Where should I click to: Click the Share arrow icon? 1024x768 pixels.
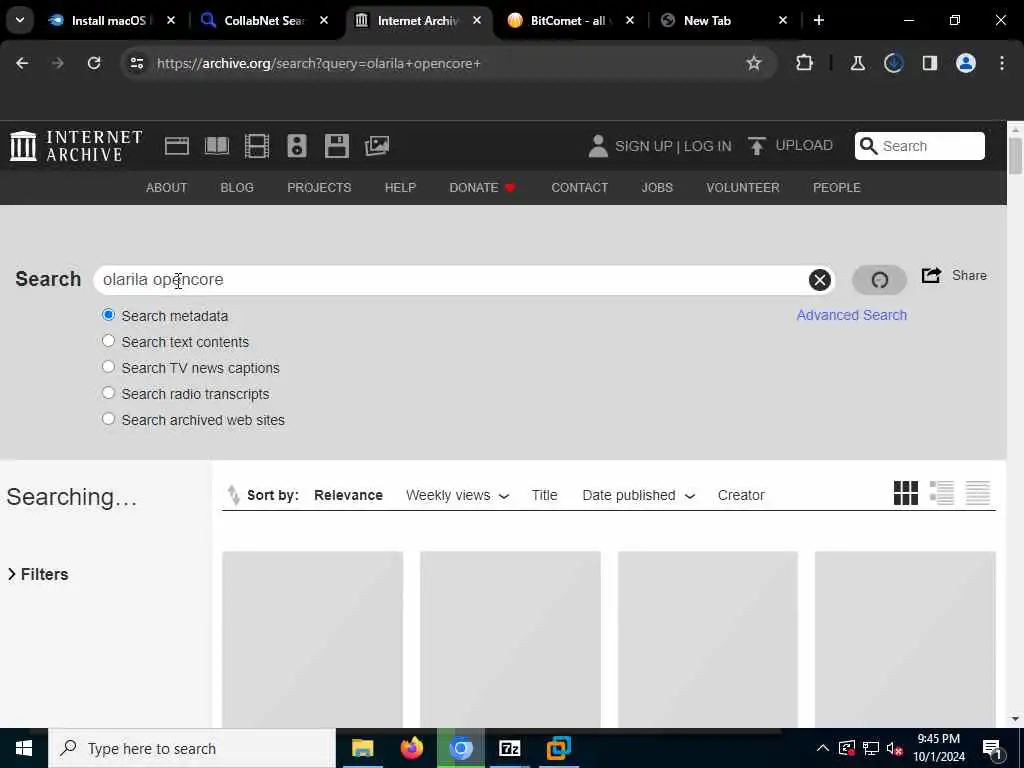tap(931, 275)
